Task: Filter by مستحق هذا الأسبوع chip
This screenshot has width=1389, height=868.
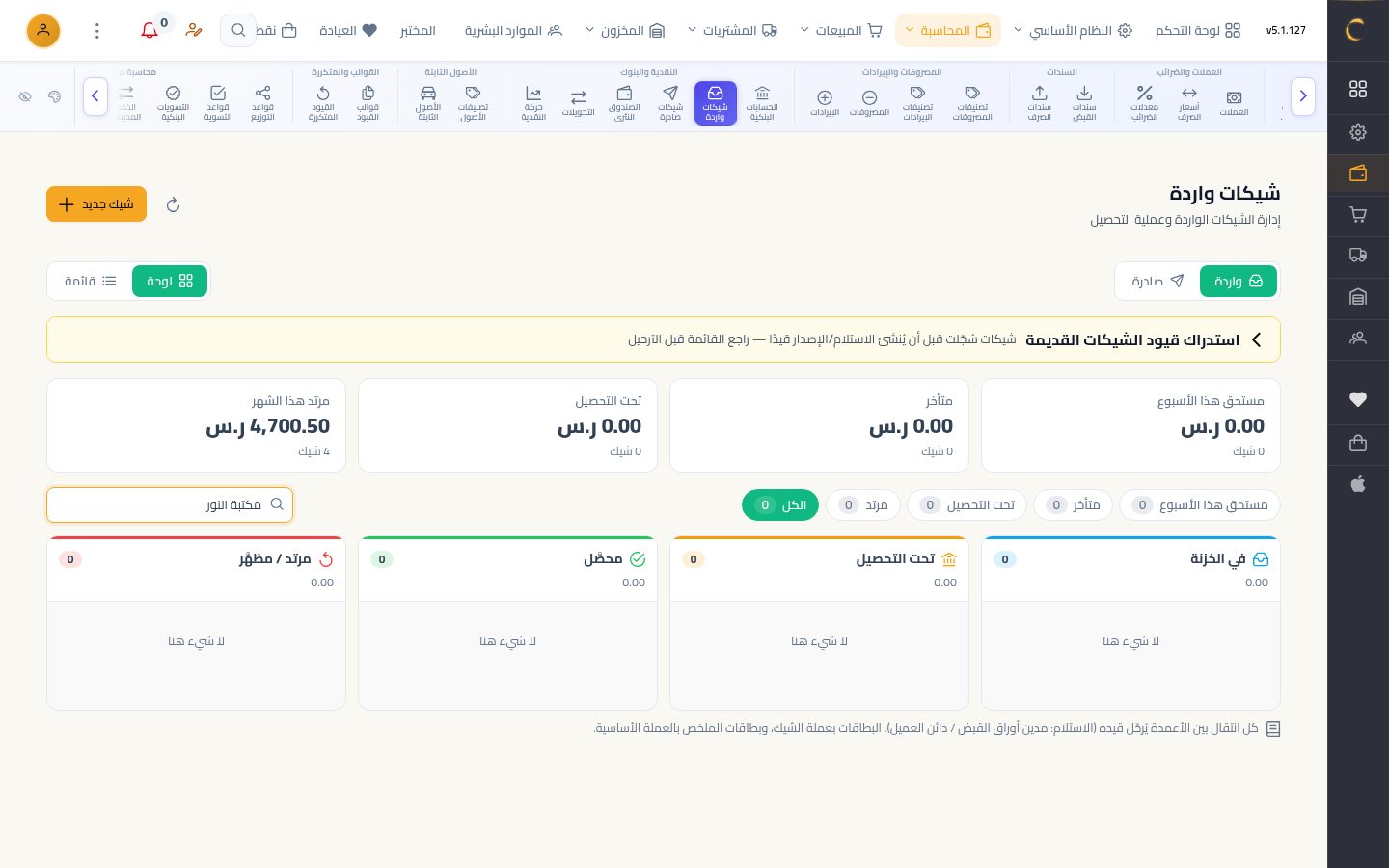Action: pos(1200,505)
